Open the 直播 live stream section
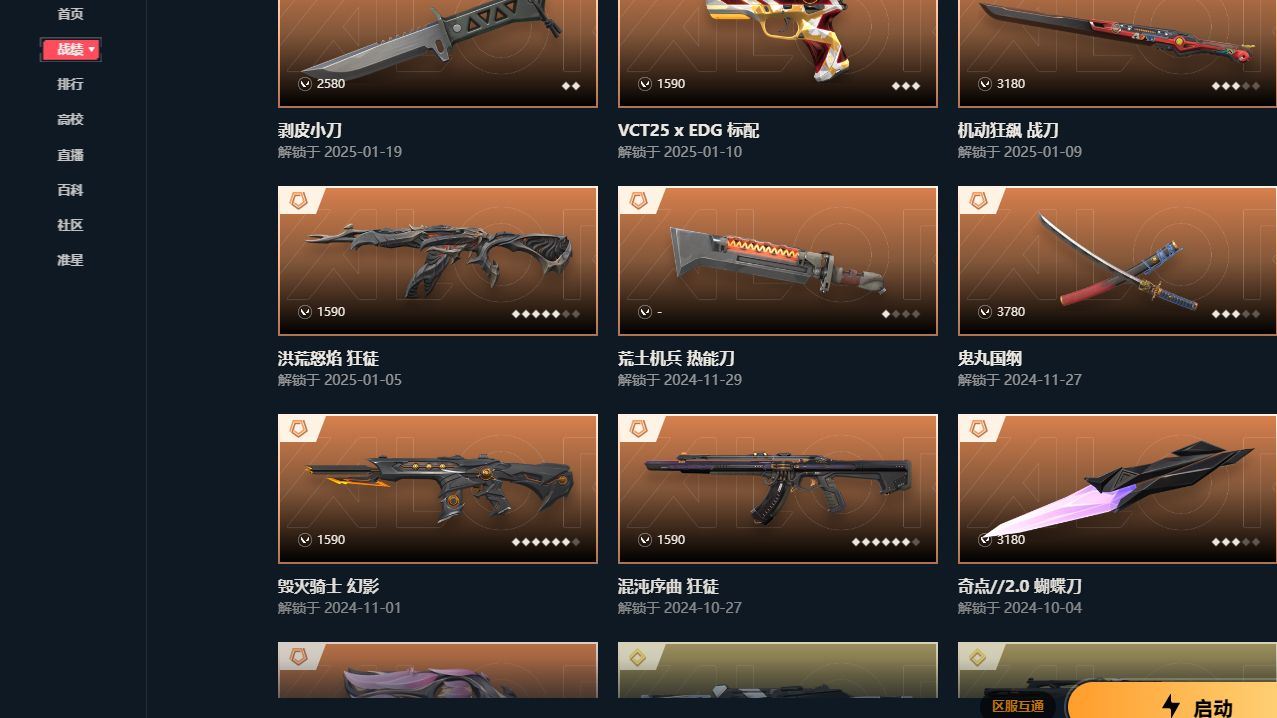Screen dimensions: 1277x718 point(70,155)
